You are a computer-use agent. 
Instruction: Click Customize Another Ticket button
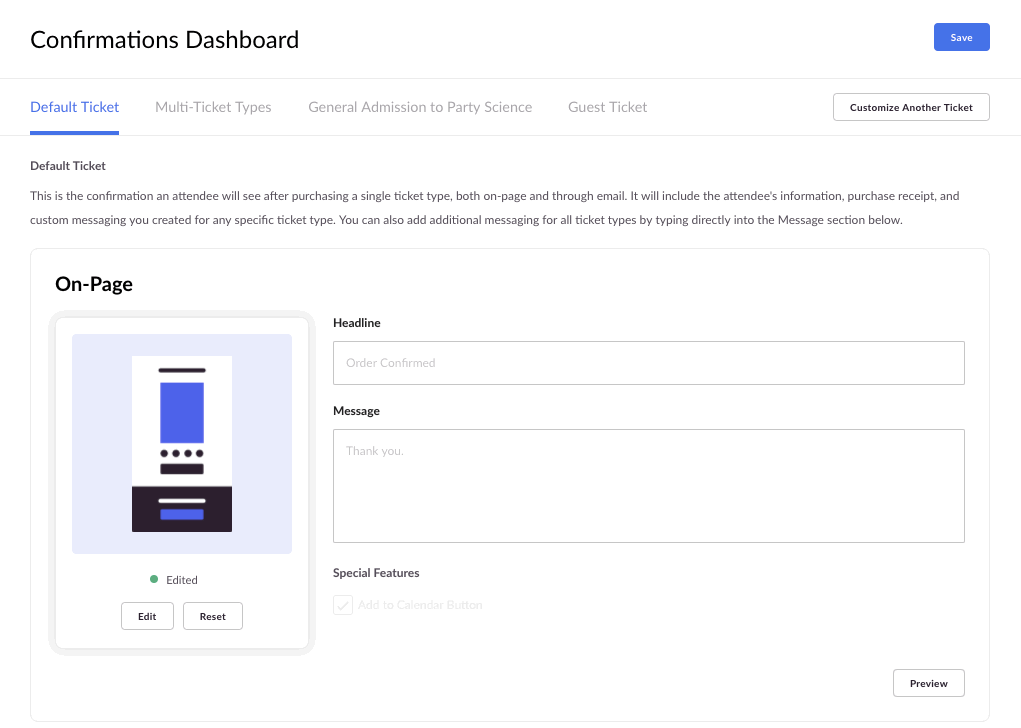click(x=911, y=107)
